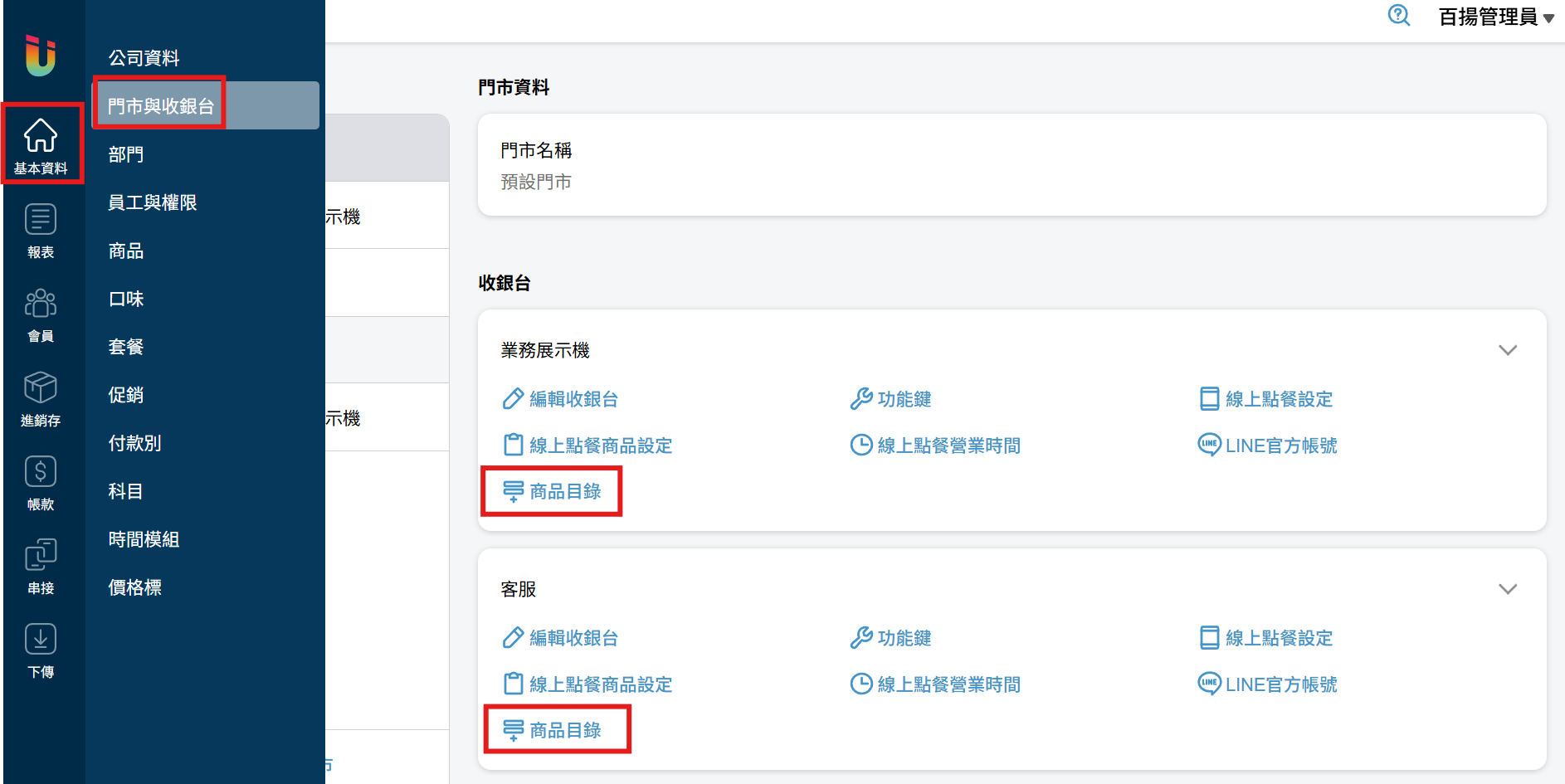Click the 門市名稱 store name card
This screenshot has width=1565, height=784.
(x=1011, y=165)
